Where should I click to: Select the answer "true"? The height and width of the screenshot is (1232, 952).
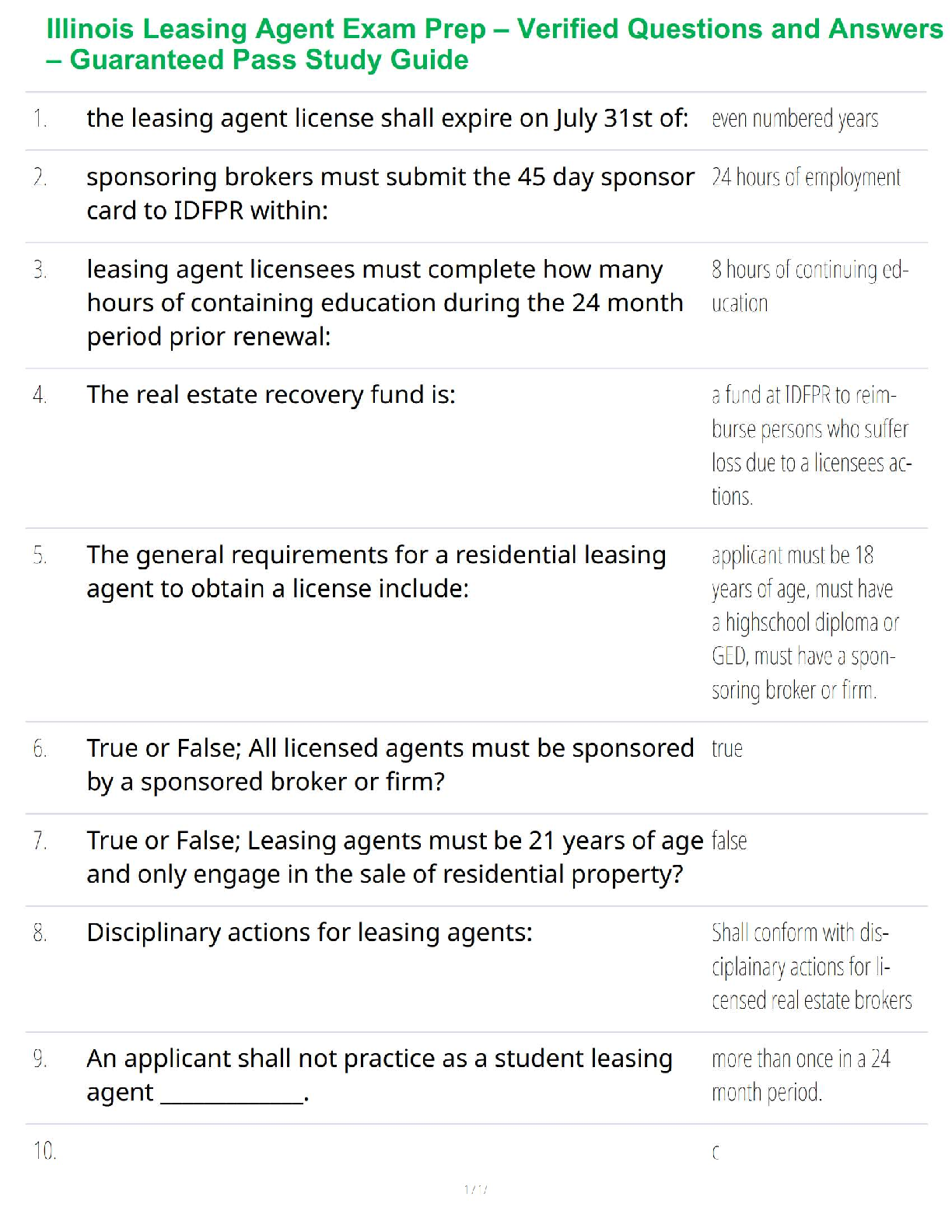(727, 749)
